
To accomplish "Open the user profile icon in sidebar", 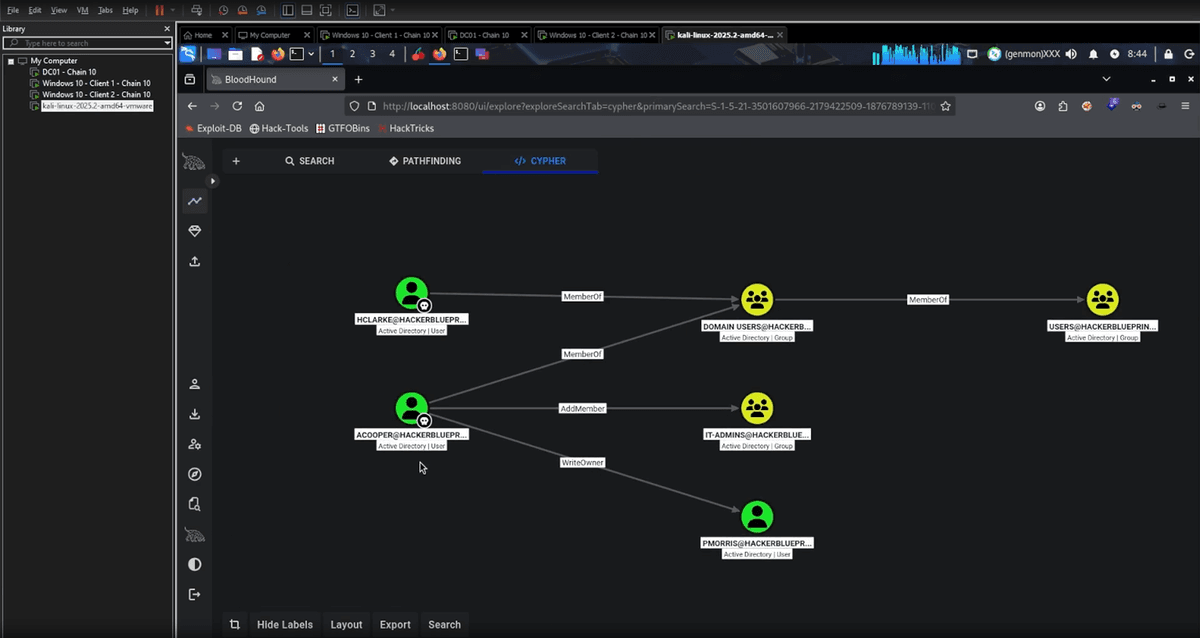I will point(195,384).
